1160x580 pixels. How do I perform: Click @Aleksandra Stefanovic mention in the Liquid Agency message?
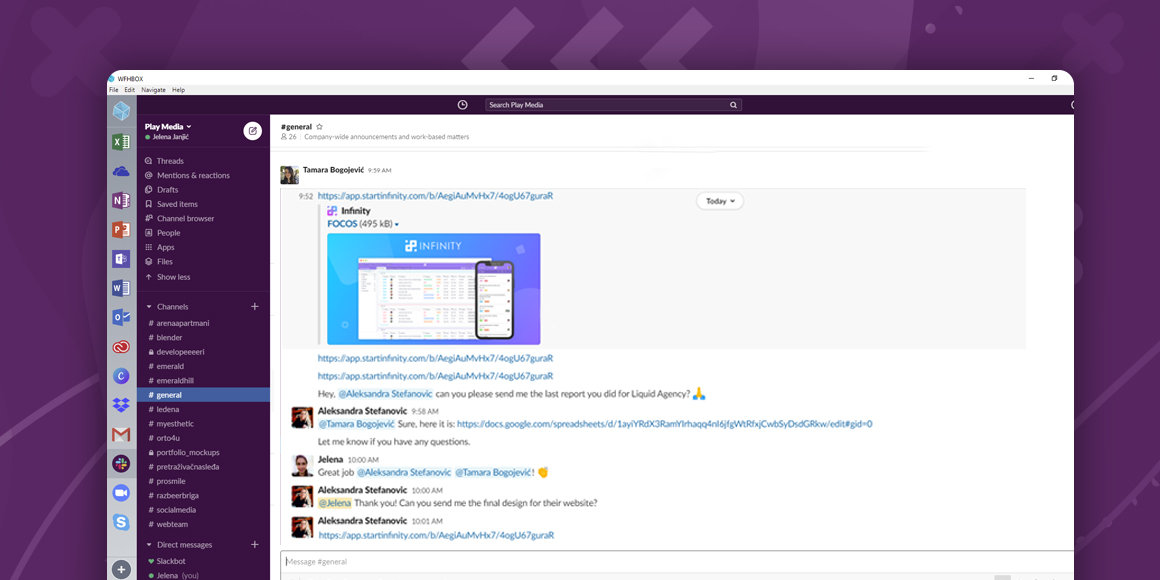tap(385, 394)
